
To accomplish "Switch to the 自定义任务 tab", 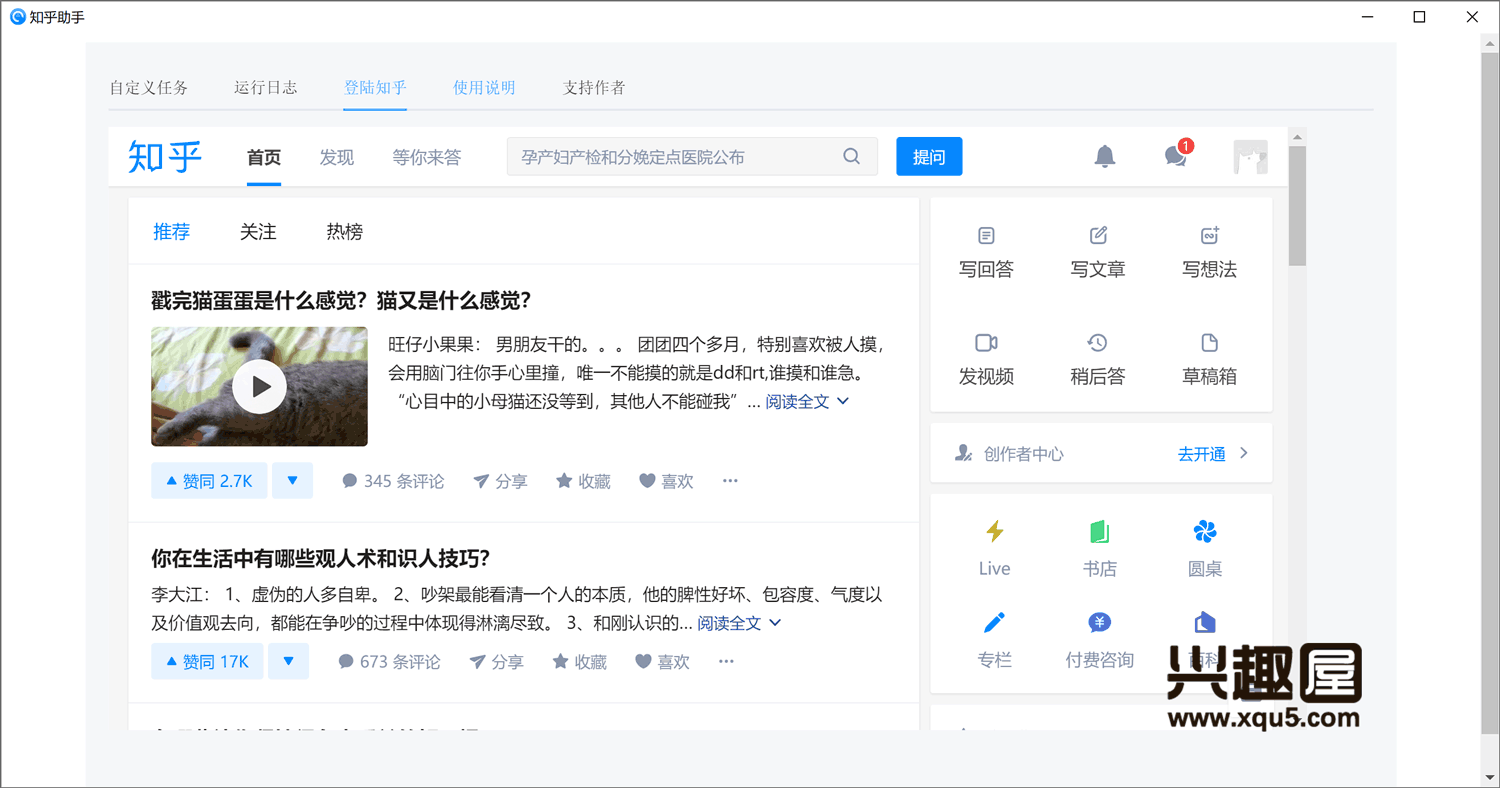I will click(149, 87).
